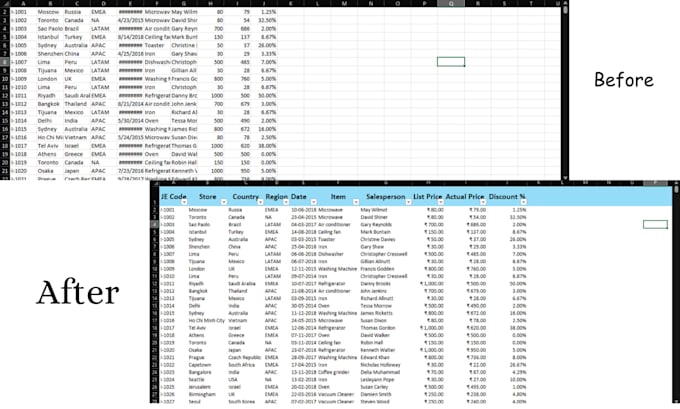Open the Date column filter dropdown
Image resolution: width=680 pixels, height=409 pixels.
[x=314, y=202]
